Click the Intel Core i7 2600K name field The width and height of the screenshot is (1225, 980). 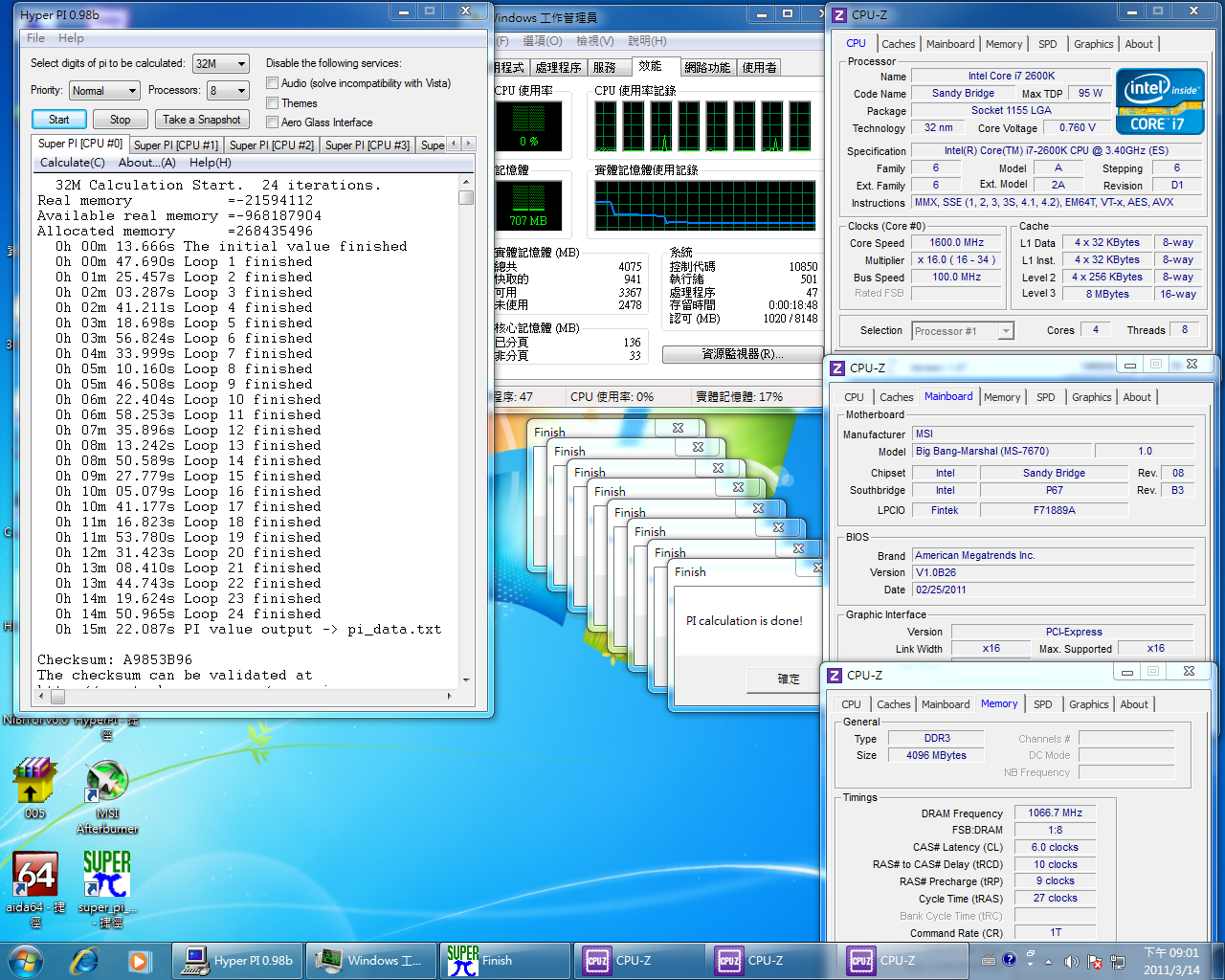(1012, 76)
